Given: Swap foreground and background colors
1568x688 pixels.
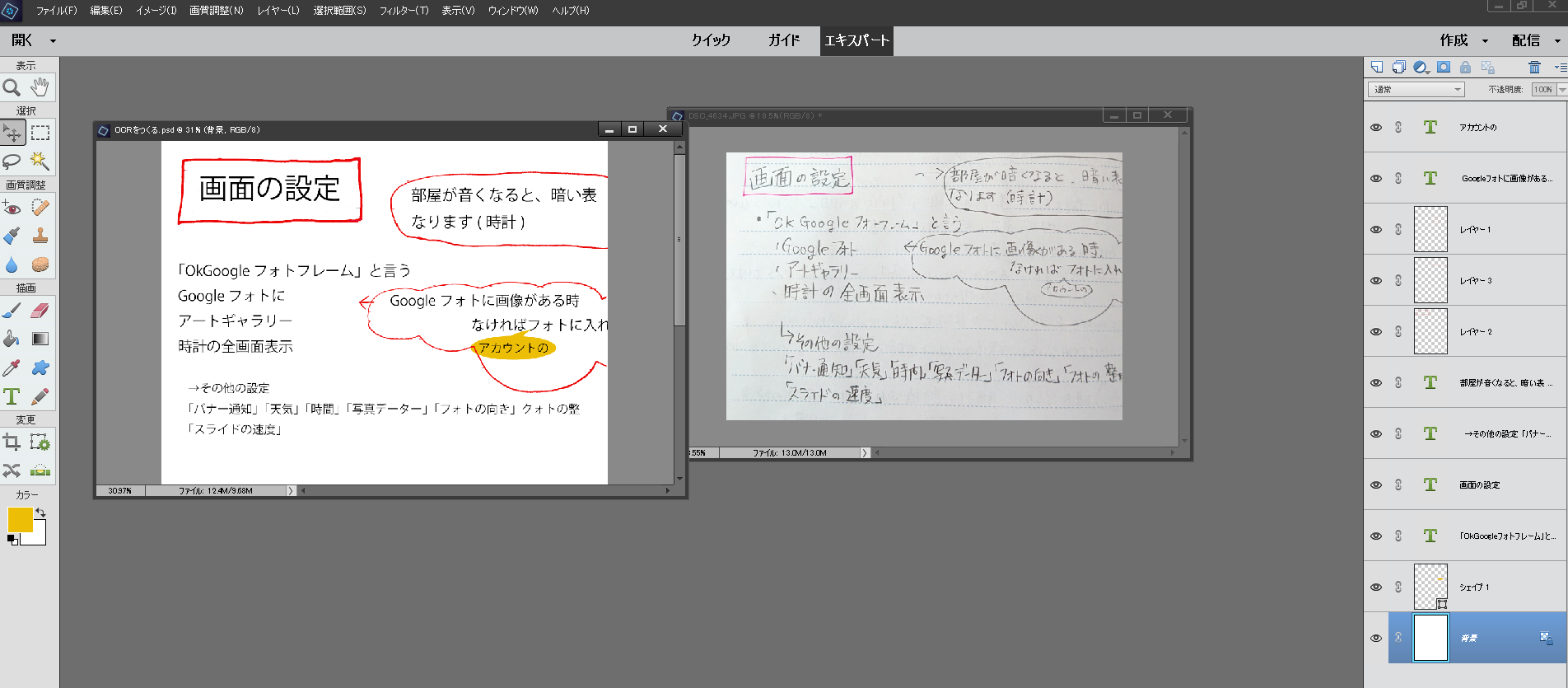Looking at the screenshot, I should 40,512.
